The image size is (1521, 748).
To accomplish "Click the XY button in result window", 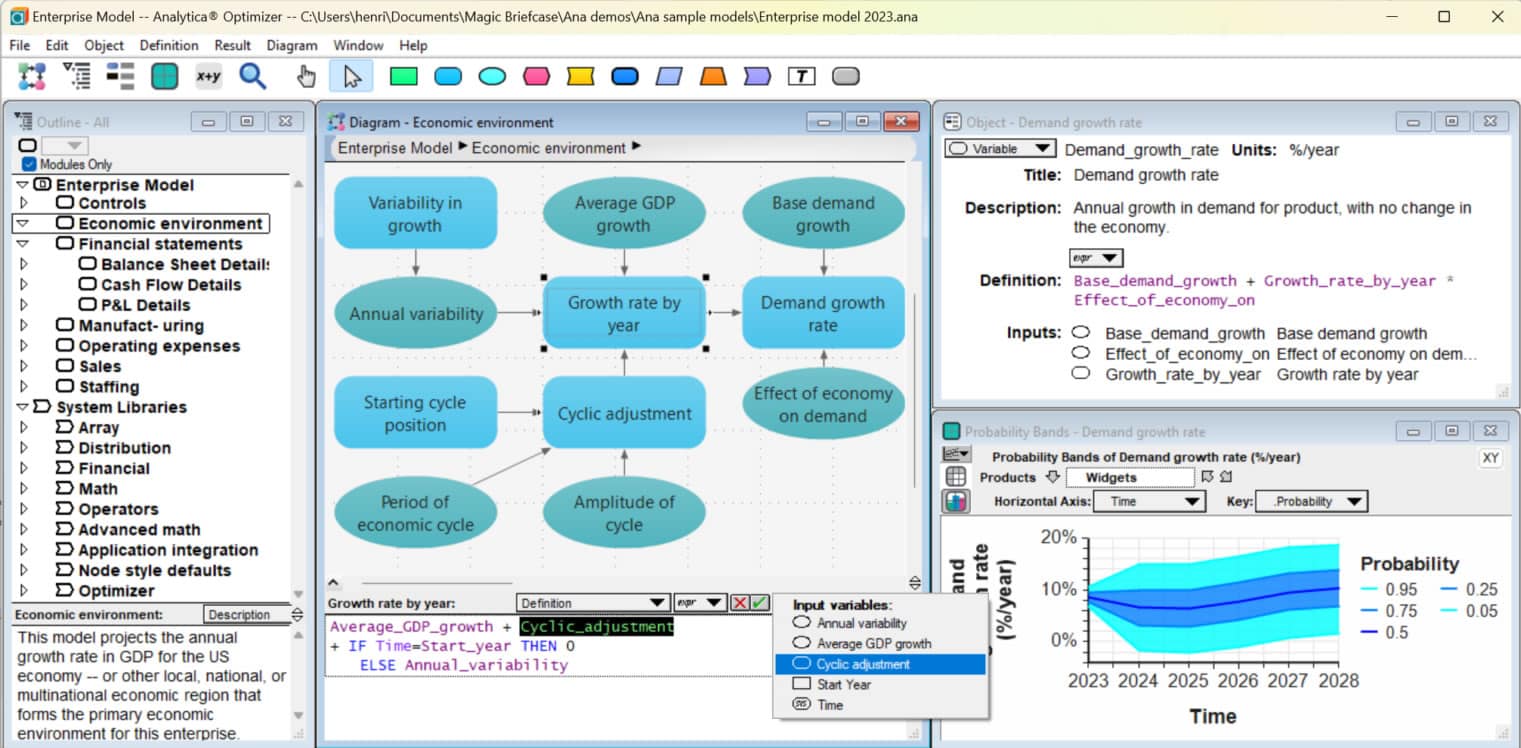I will click(x=1490, y=457).
